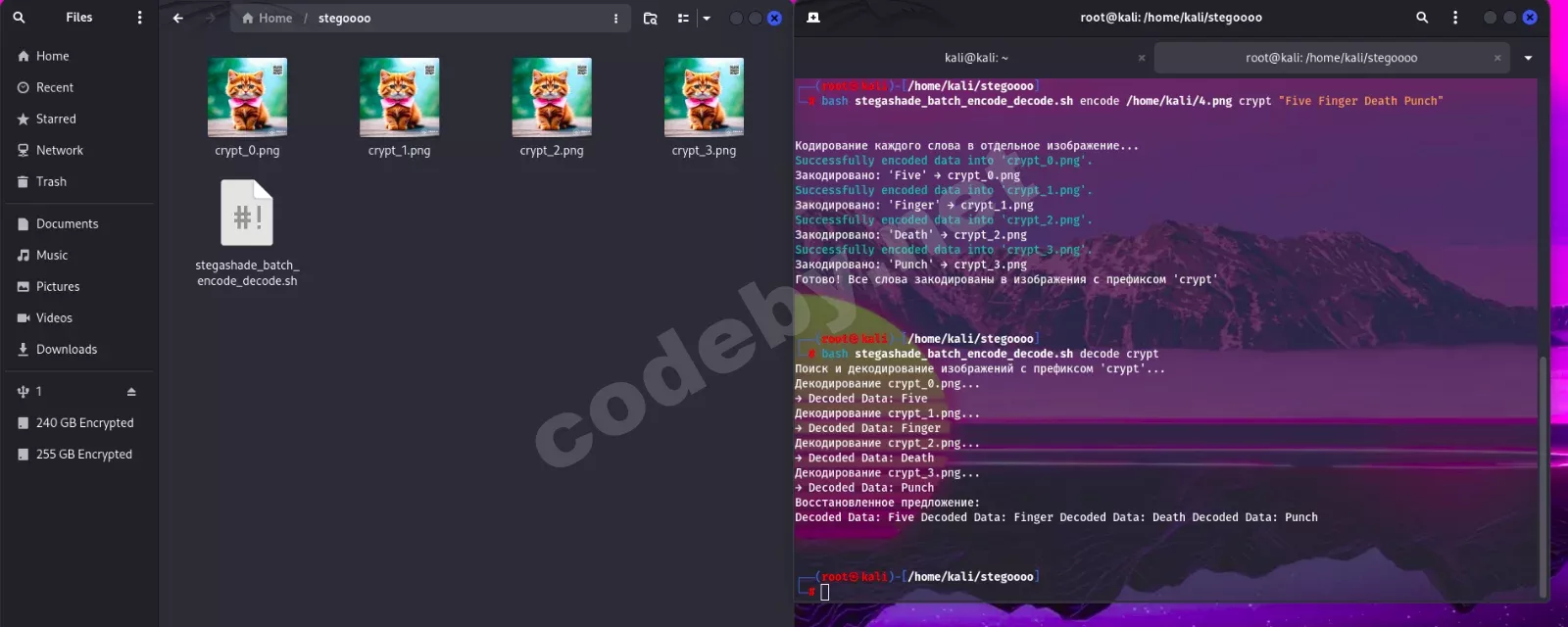Click the search-in-folder icon
The width and height of the screenshot is (1568, 627).
pos(650,18)
